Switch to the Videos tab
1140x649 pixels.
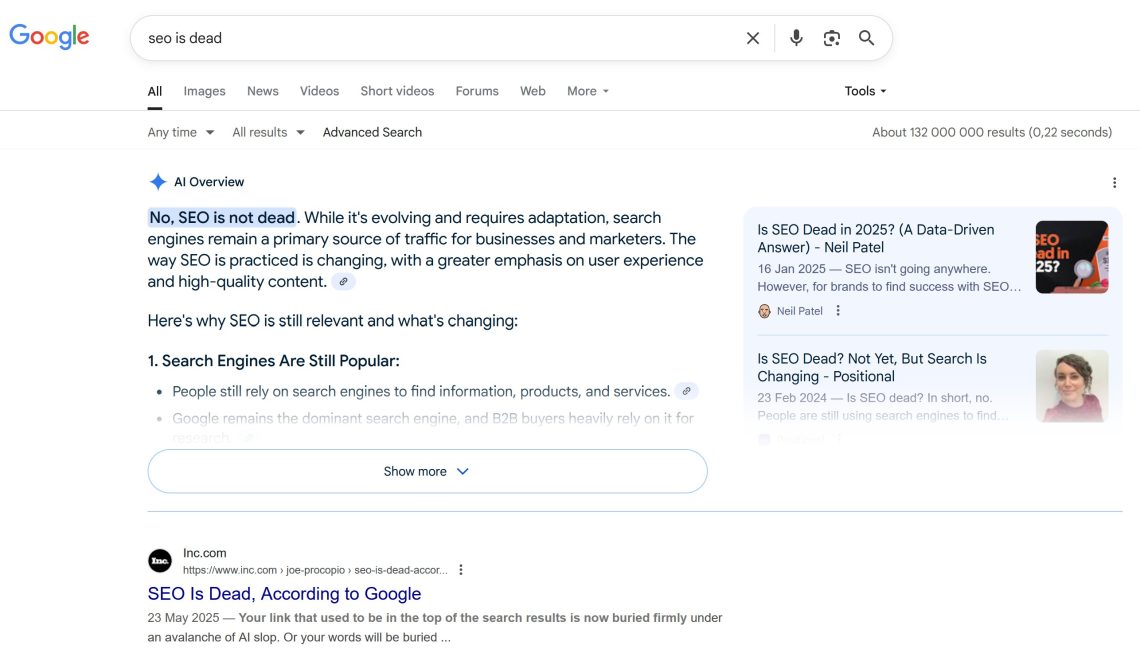point(319,91)
